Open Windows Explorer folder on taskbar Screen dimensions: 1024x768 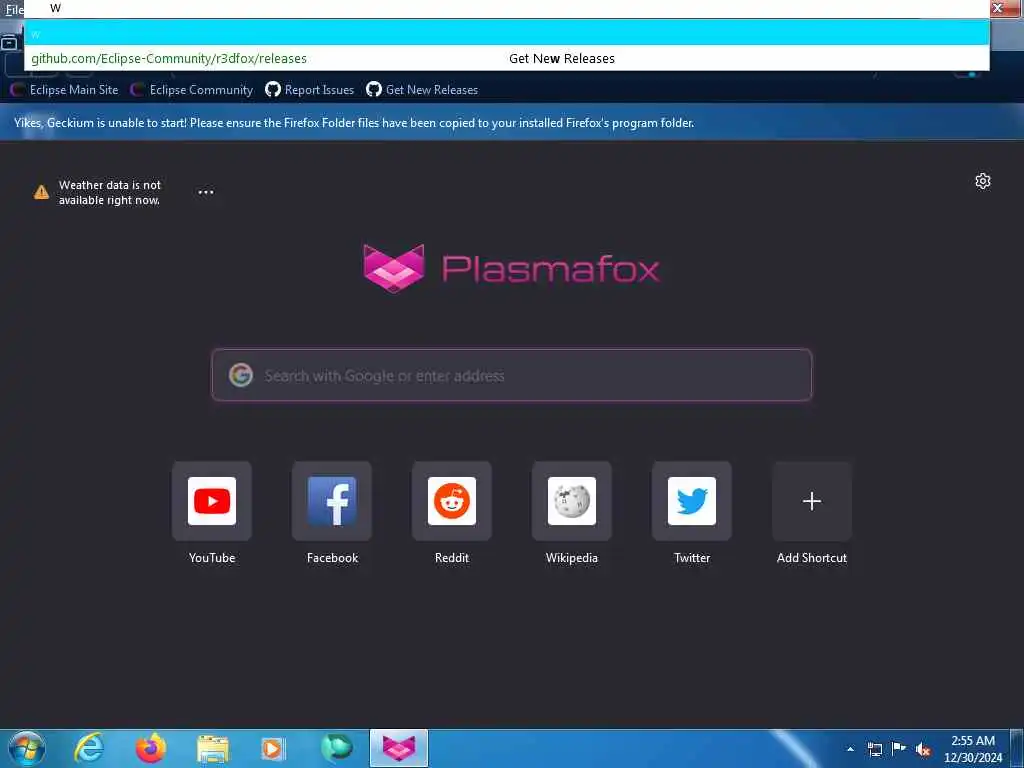[x=212, y=748]
